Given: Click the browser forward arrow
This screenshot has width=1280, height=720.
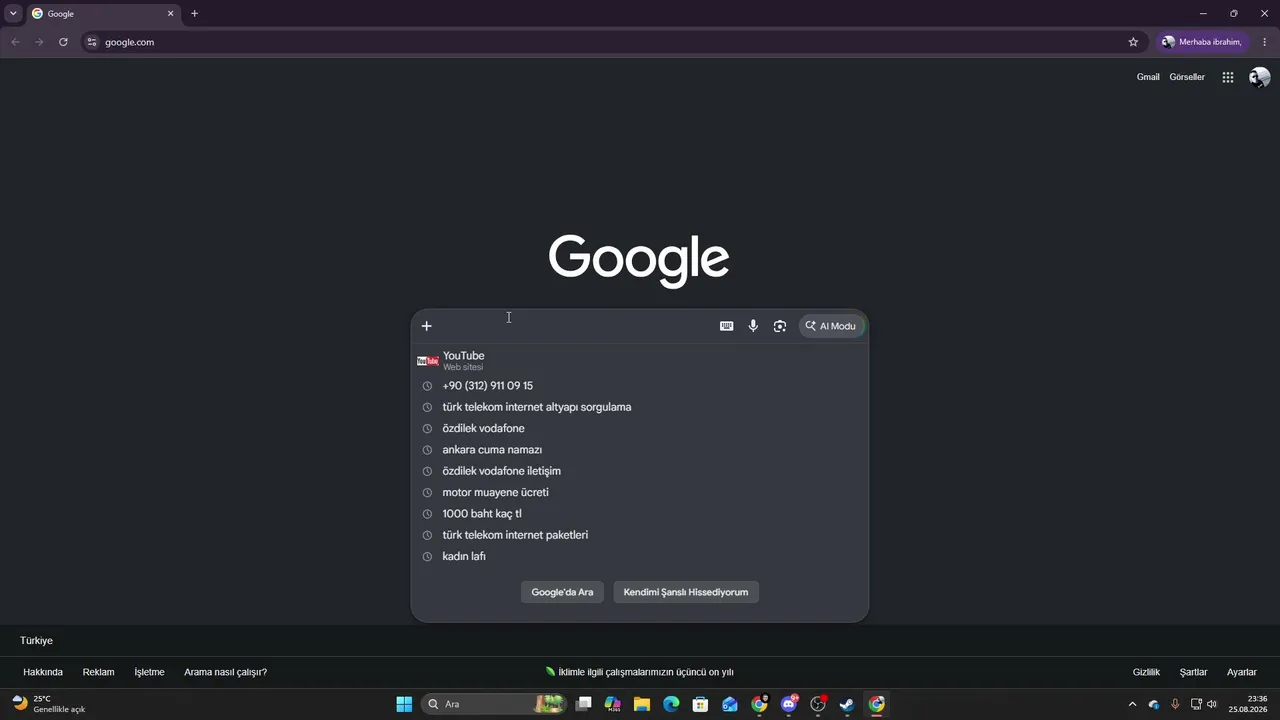Looking at the screenshot, I should coord(39,42).
